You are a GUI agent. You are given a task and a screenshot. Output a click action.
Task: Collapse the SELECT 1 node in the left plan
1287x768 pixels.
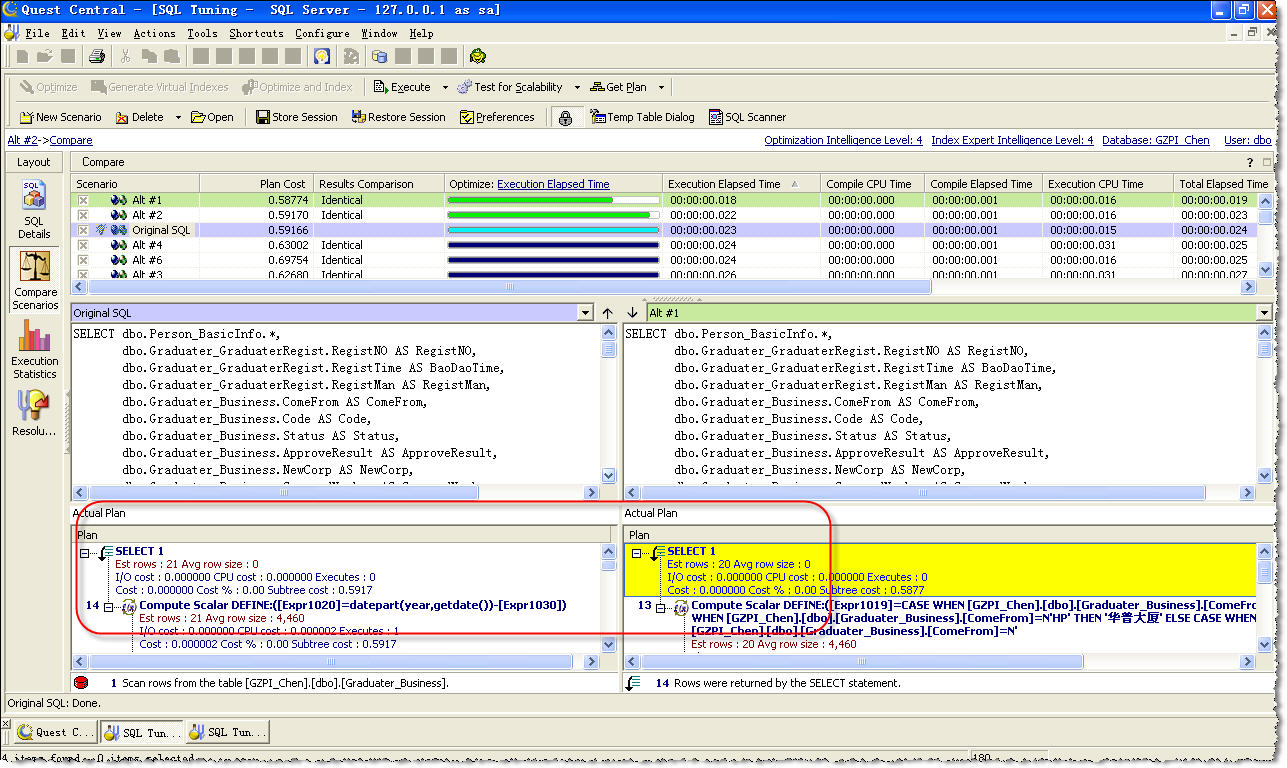point(85,552)
